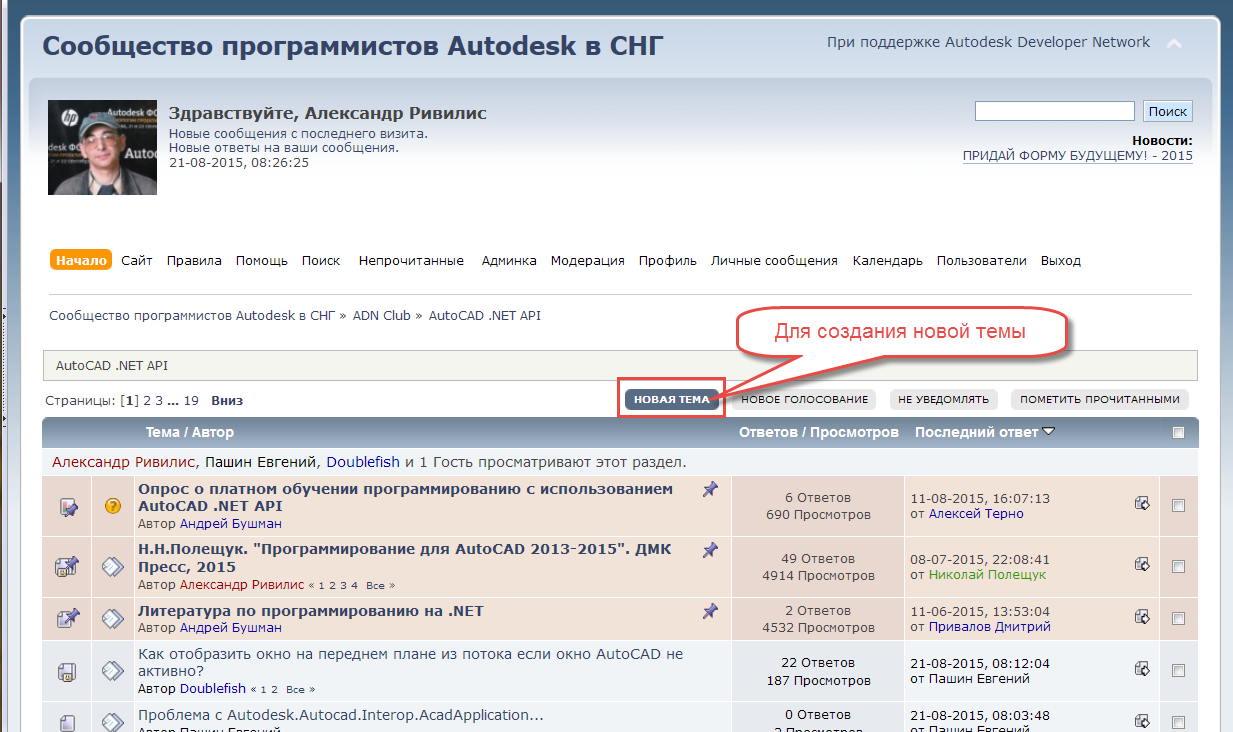The image size is (1233, 732).
Task: Select Помощь in the main menu
Action: pyautogui.click(x=262, y=261)
